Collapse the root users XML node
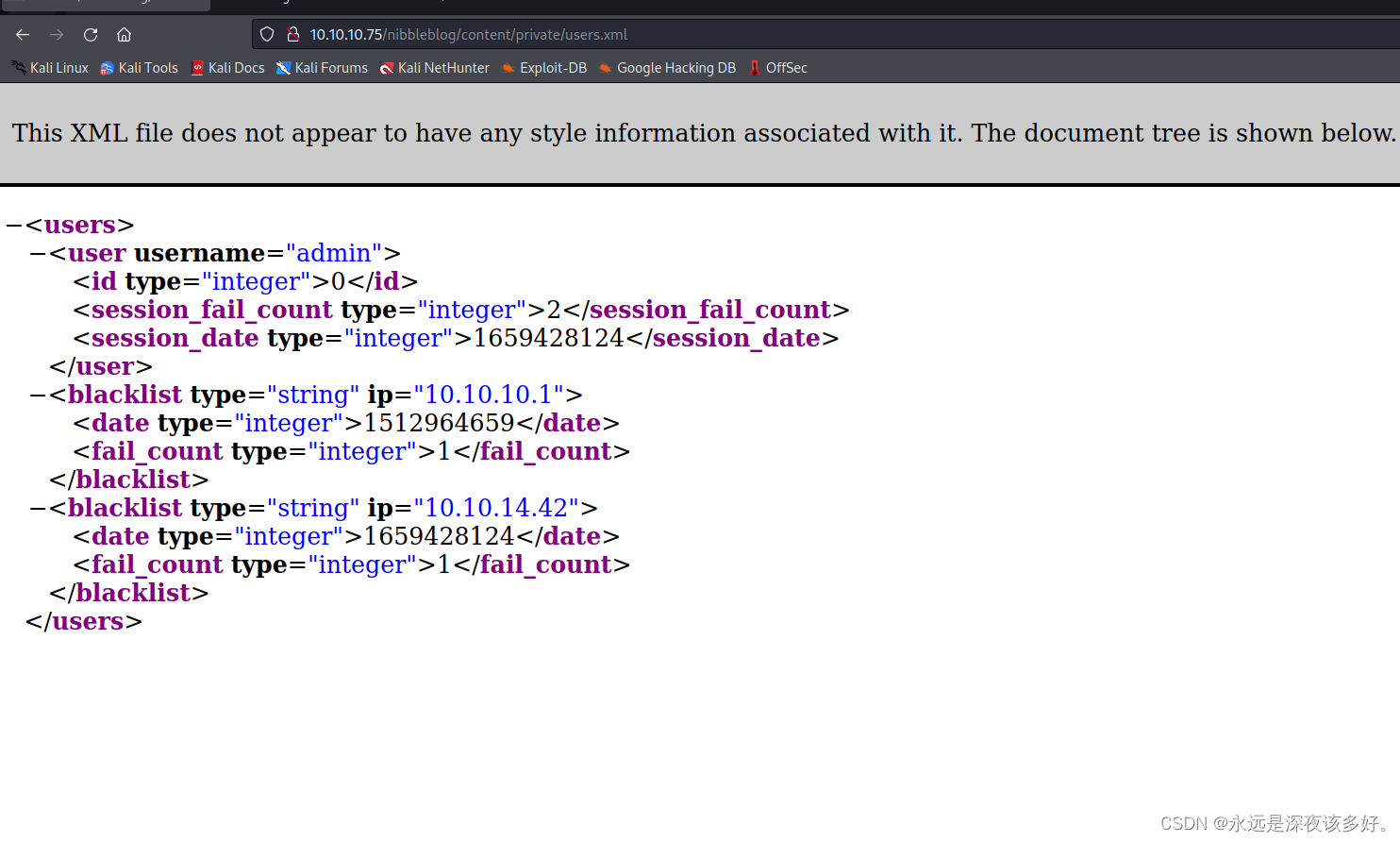1400x842 pixels. coord(13,226)
